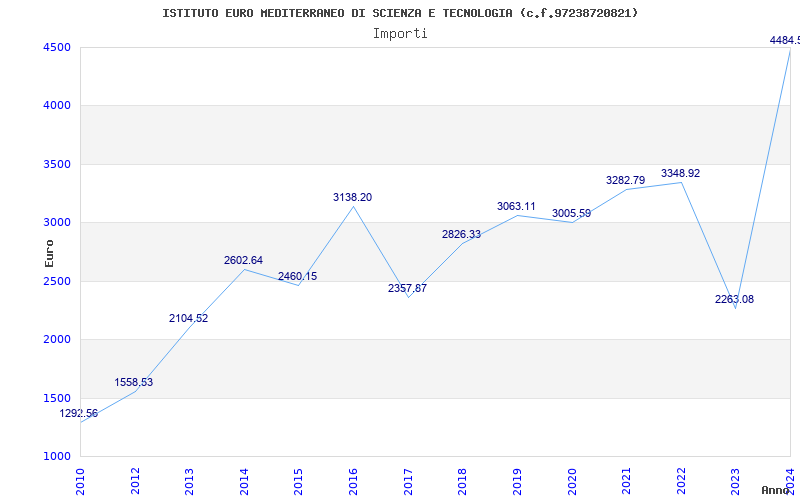Select data label 2602.64

pos(243,260)
